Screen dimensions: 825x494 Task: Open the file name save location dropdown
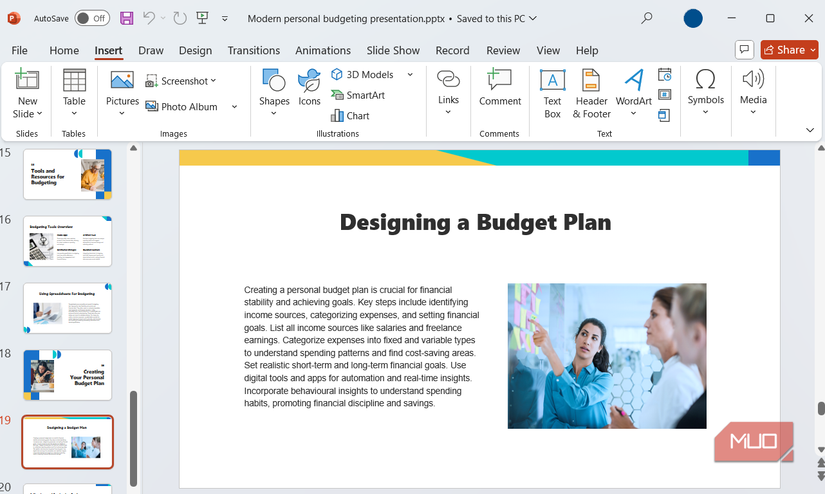pyautogui.click(x=532, y=18)
